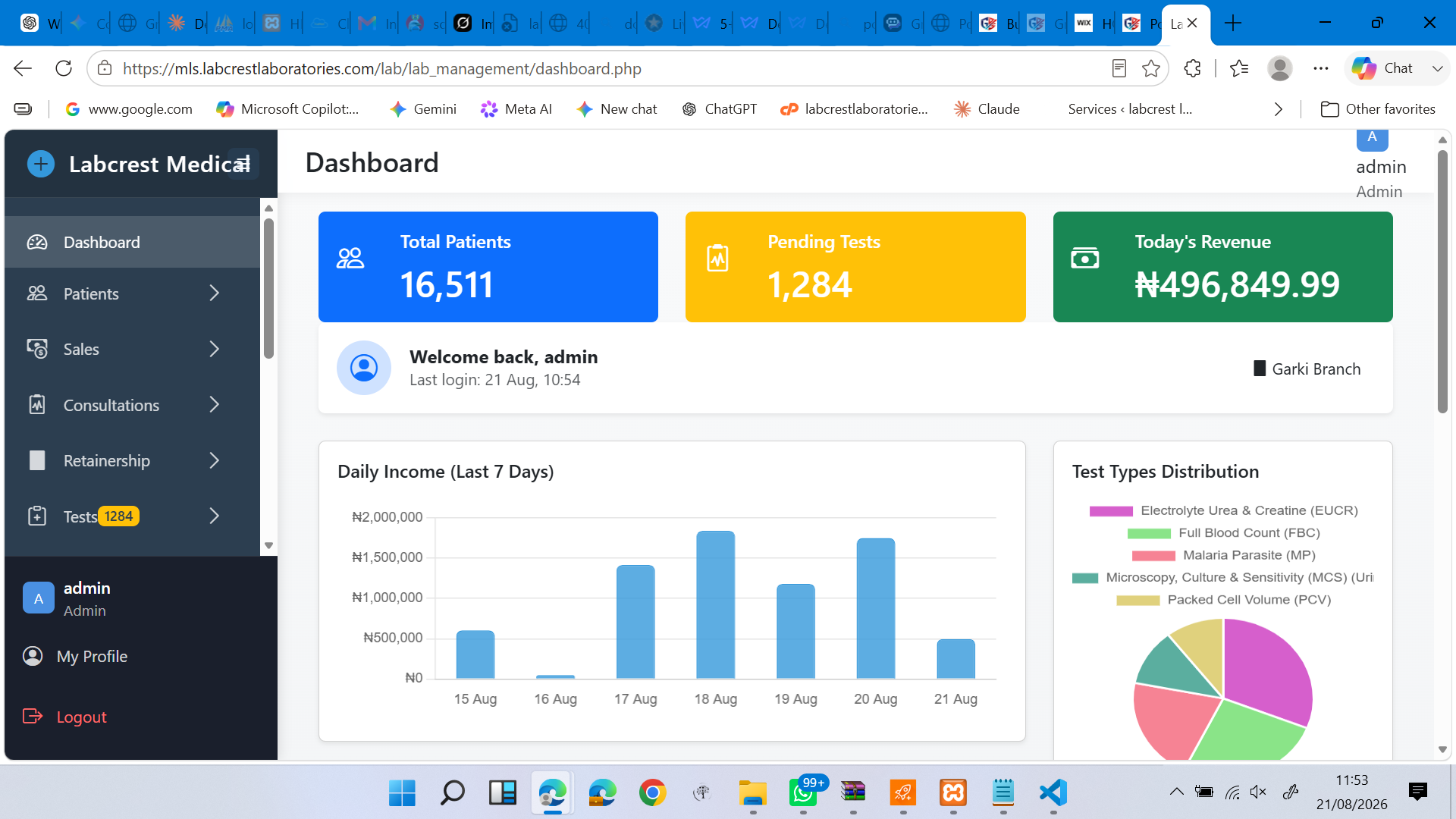Click the sidebar scroll down arrow
This screenshot has width=1456, height=819.
(268, 546)
